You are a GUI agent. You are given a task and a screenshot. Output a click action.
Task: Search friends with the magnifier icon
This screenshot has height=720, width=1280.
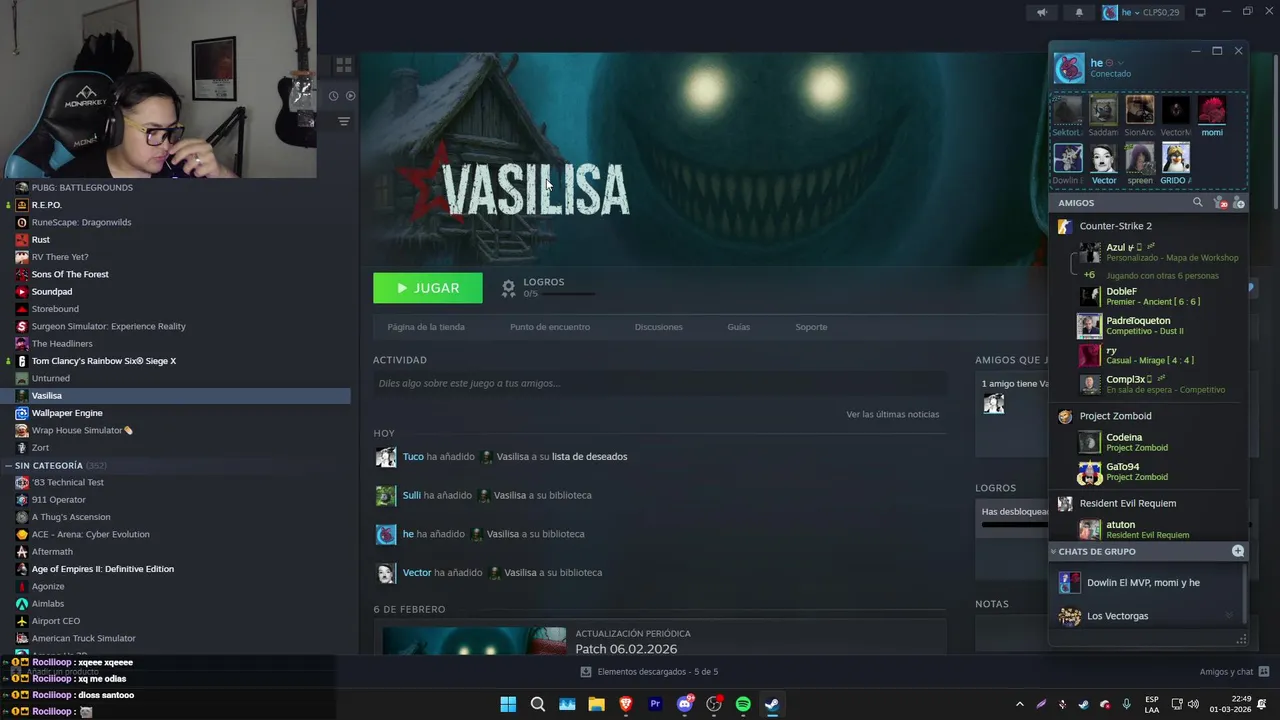click(1198, 203)
